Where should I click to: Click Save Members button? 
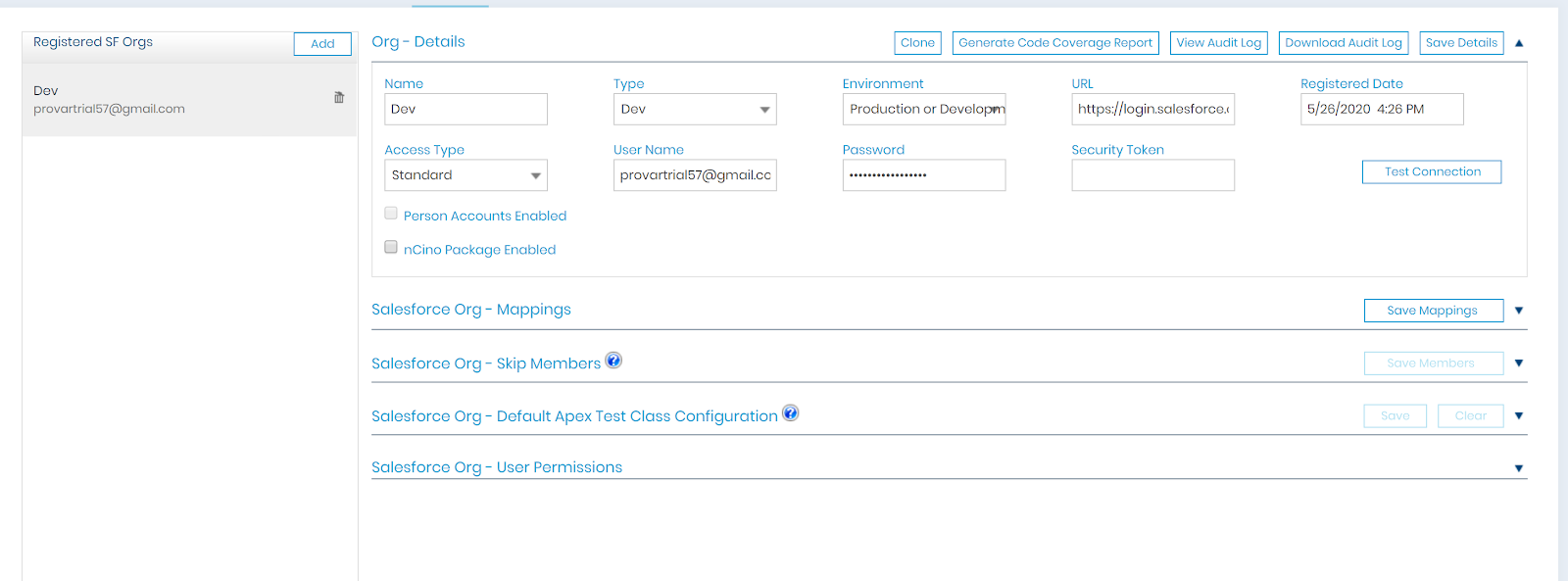(1434, 363)
